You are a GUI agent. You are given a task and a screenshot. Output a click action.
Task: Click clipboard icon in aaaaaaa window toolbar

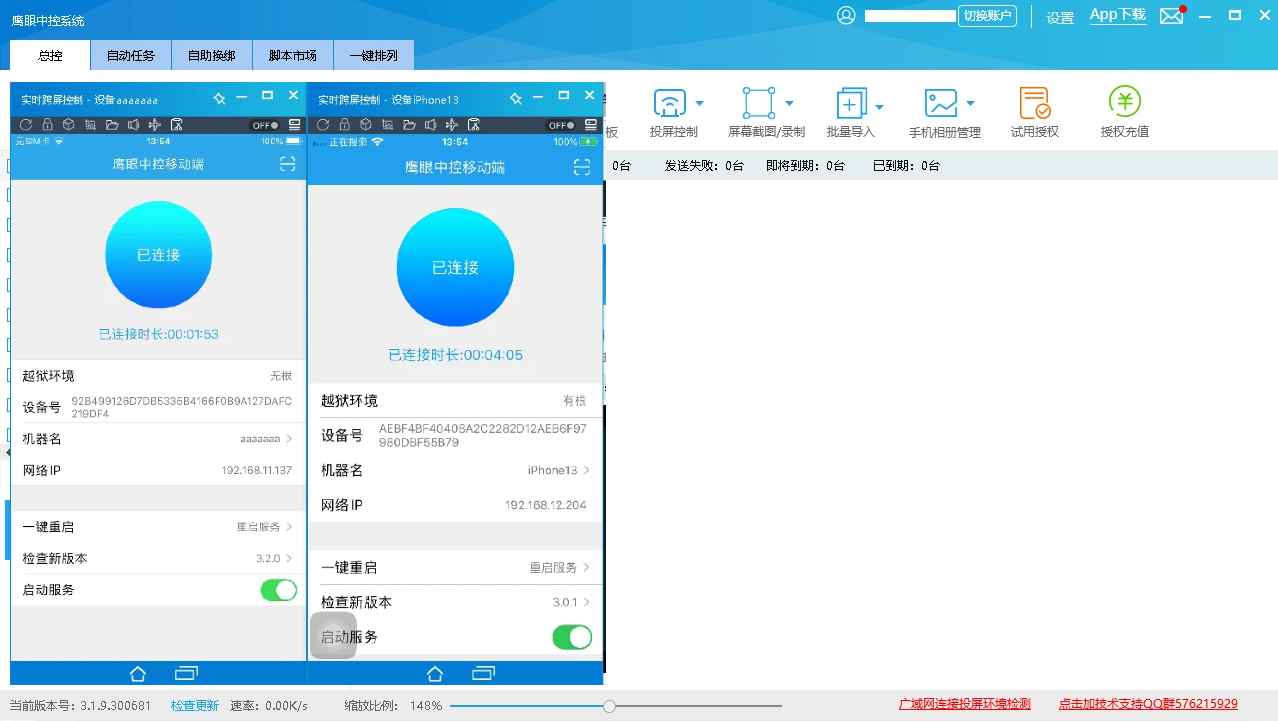(x=176, y=125)
